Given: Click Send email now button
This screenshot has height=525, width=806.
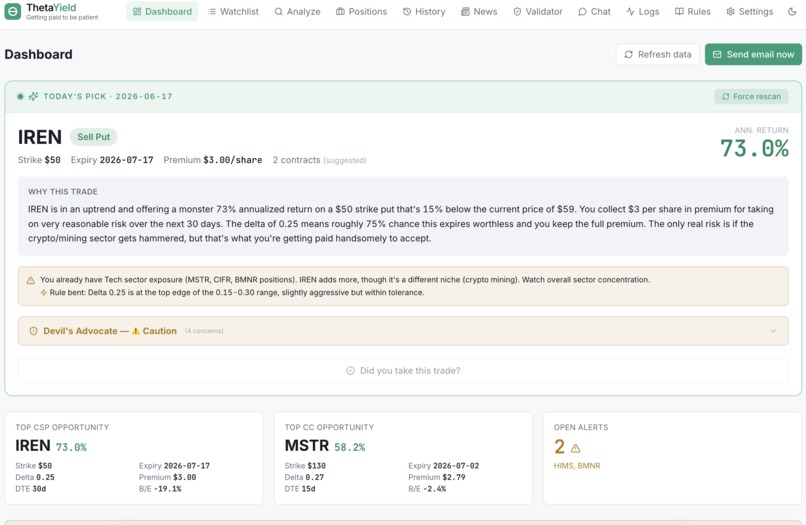Looking at the screenshot, I should point(753,55).
